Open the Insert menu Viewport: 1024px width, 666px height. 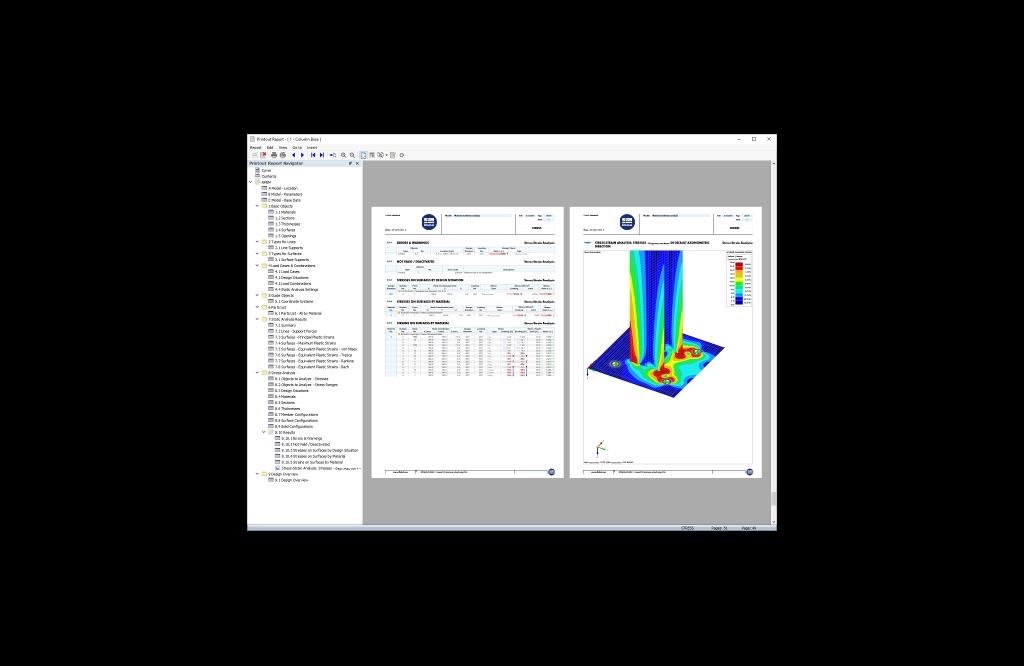(x=312, y=148)
